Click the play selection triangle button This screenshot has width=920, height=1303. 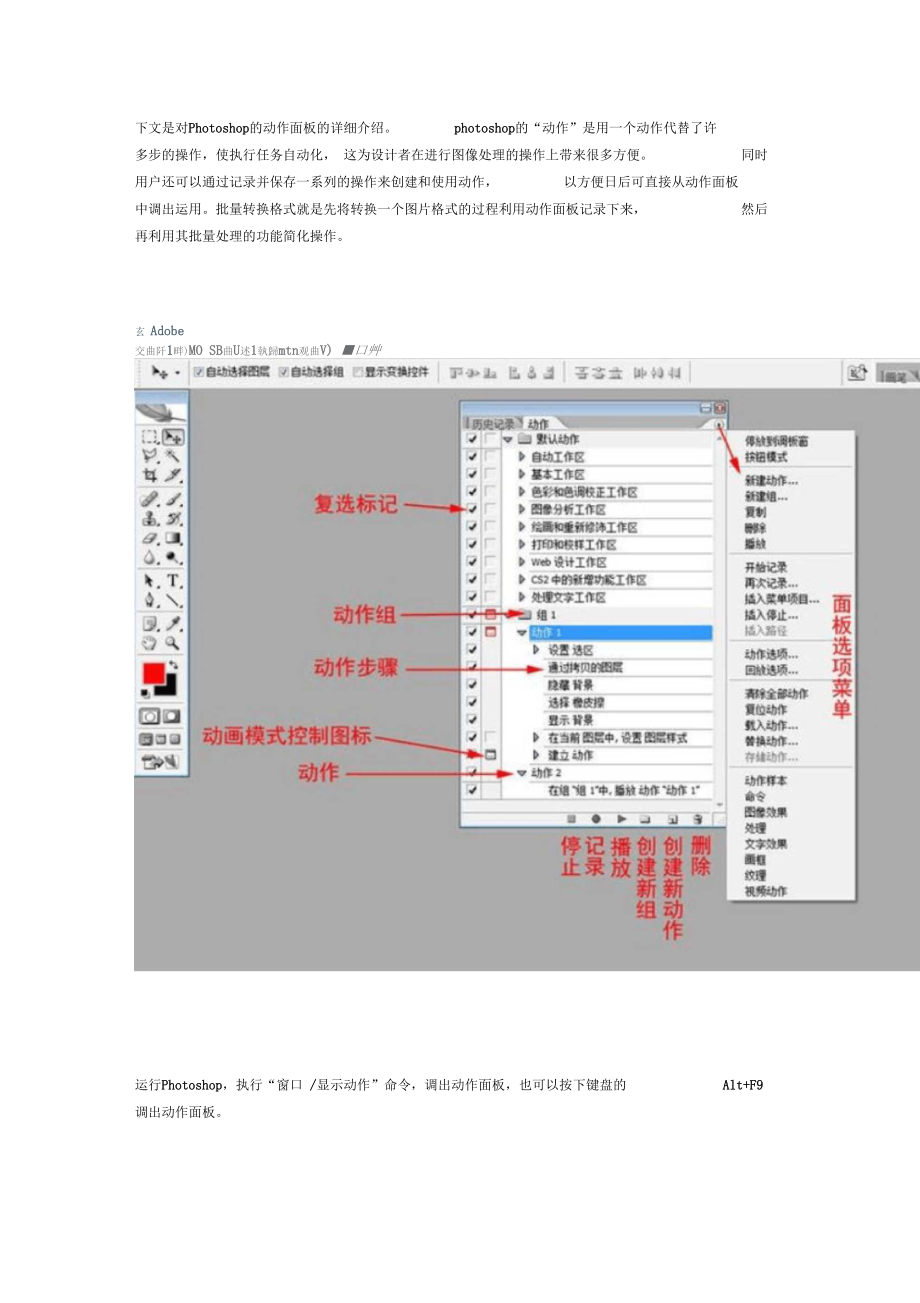click(622, 819)
